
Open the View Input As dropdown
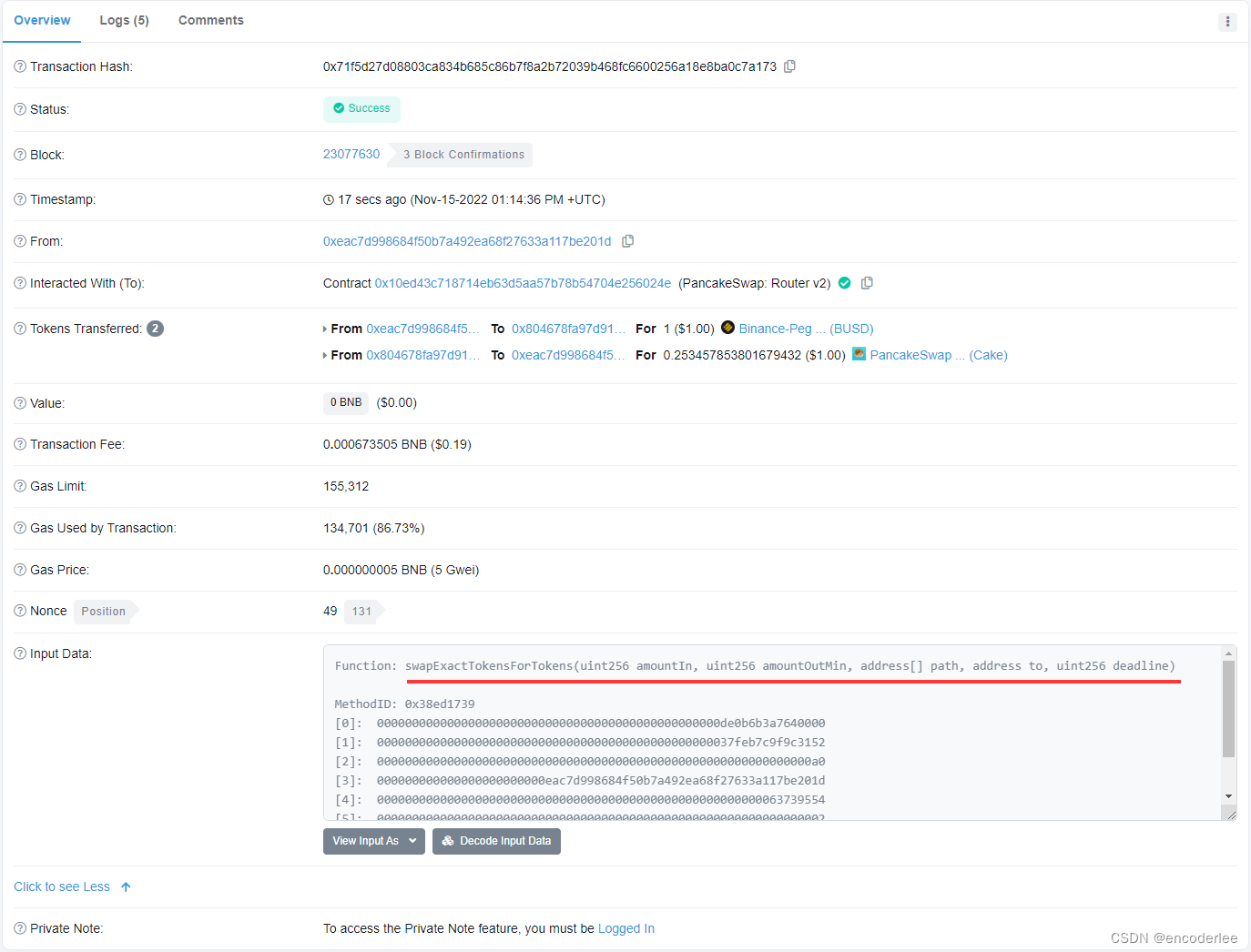373,841
